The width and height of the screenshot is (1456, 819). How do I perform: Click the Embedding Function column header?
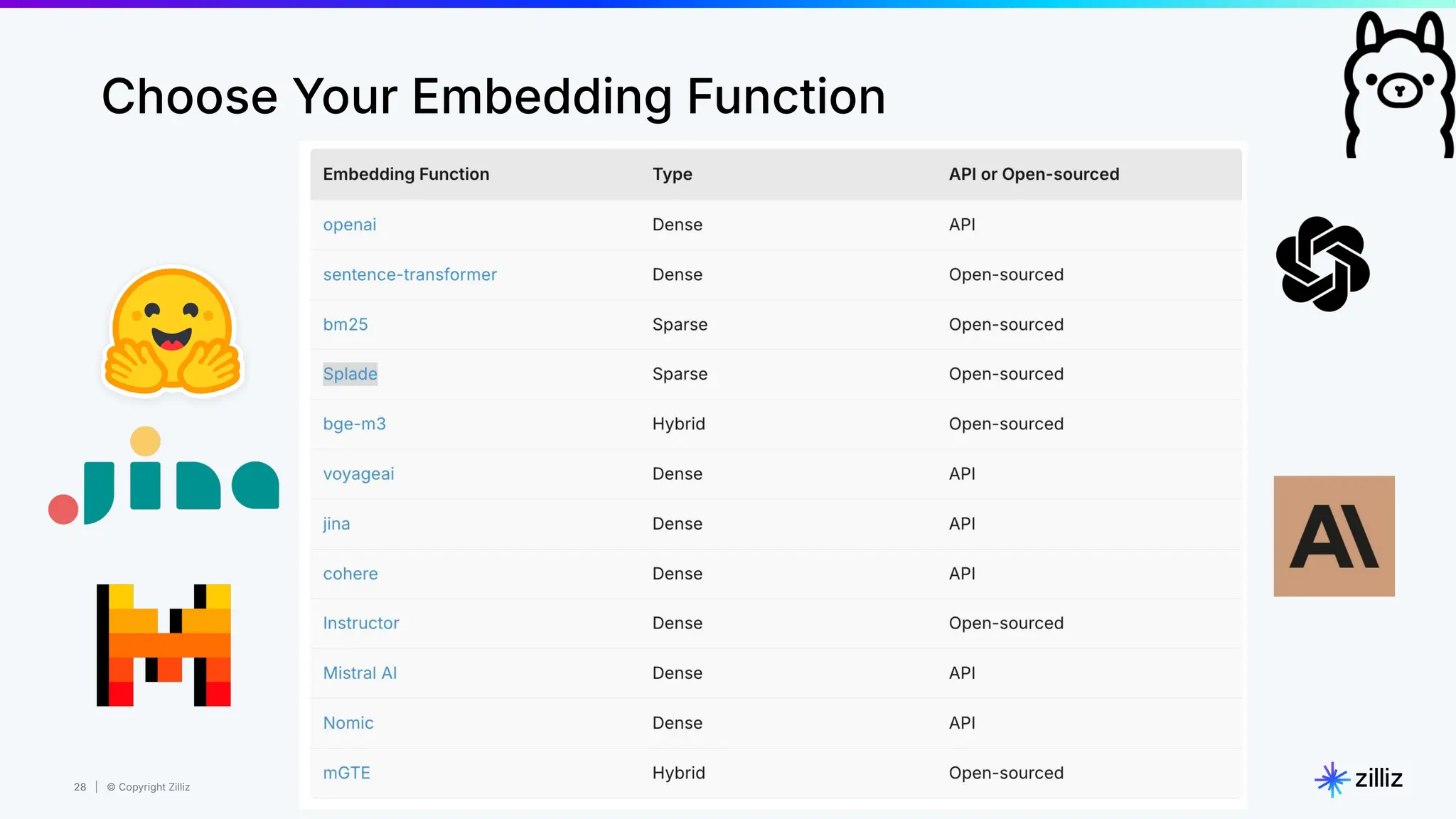[x=406, y=174]
